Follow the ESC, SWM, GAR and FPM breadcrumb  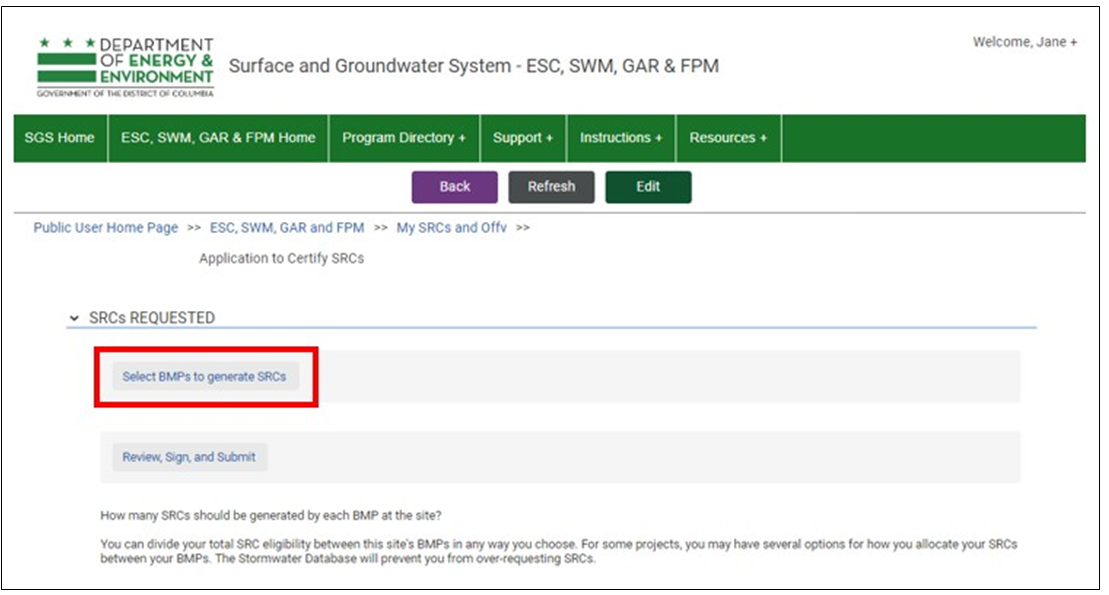click(x=287, y=228)
